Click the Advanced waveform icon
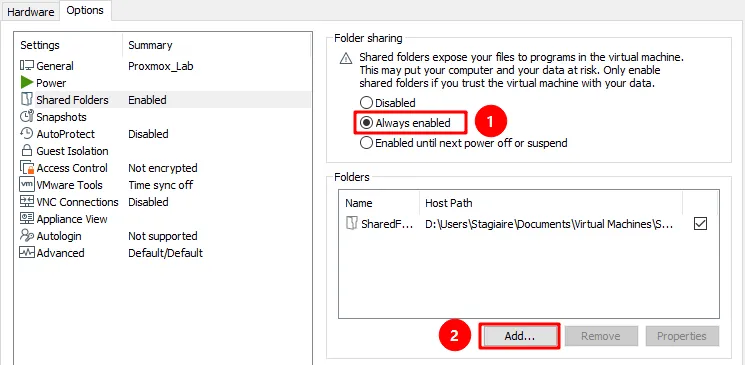Screen dimensions: 745x365 pyautogui.click(x=27, y=252)
